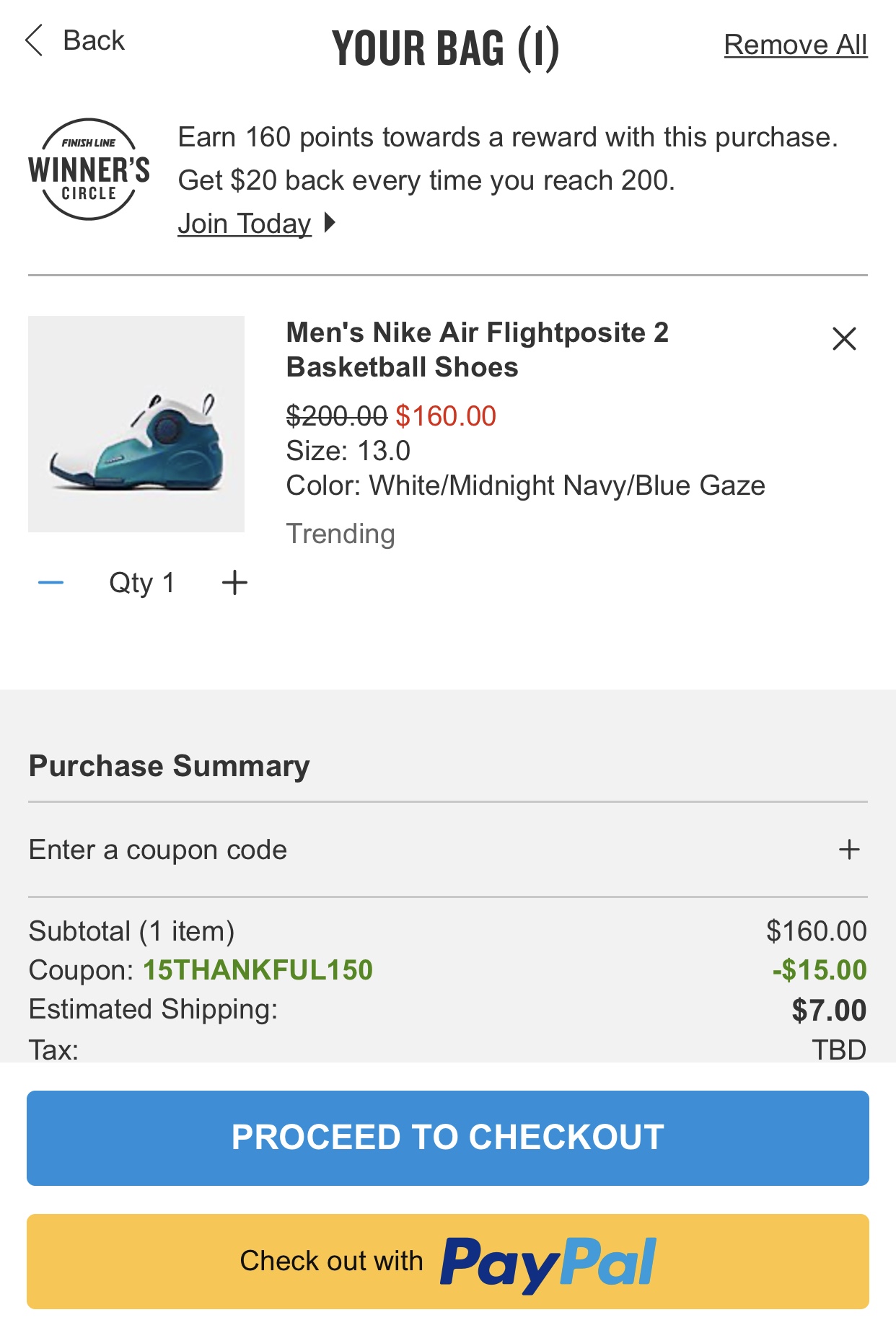
Task: Tap the Enter a coupon code field
Action: pyautogui.click(x=158, y=850)
